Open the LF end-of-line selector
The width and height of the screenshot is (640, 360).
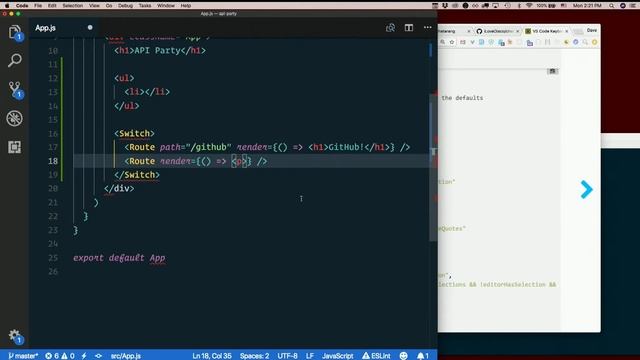[x=310, y=356]
